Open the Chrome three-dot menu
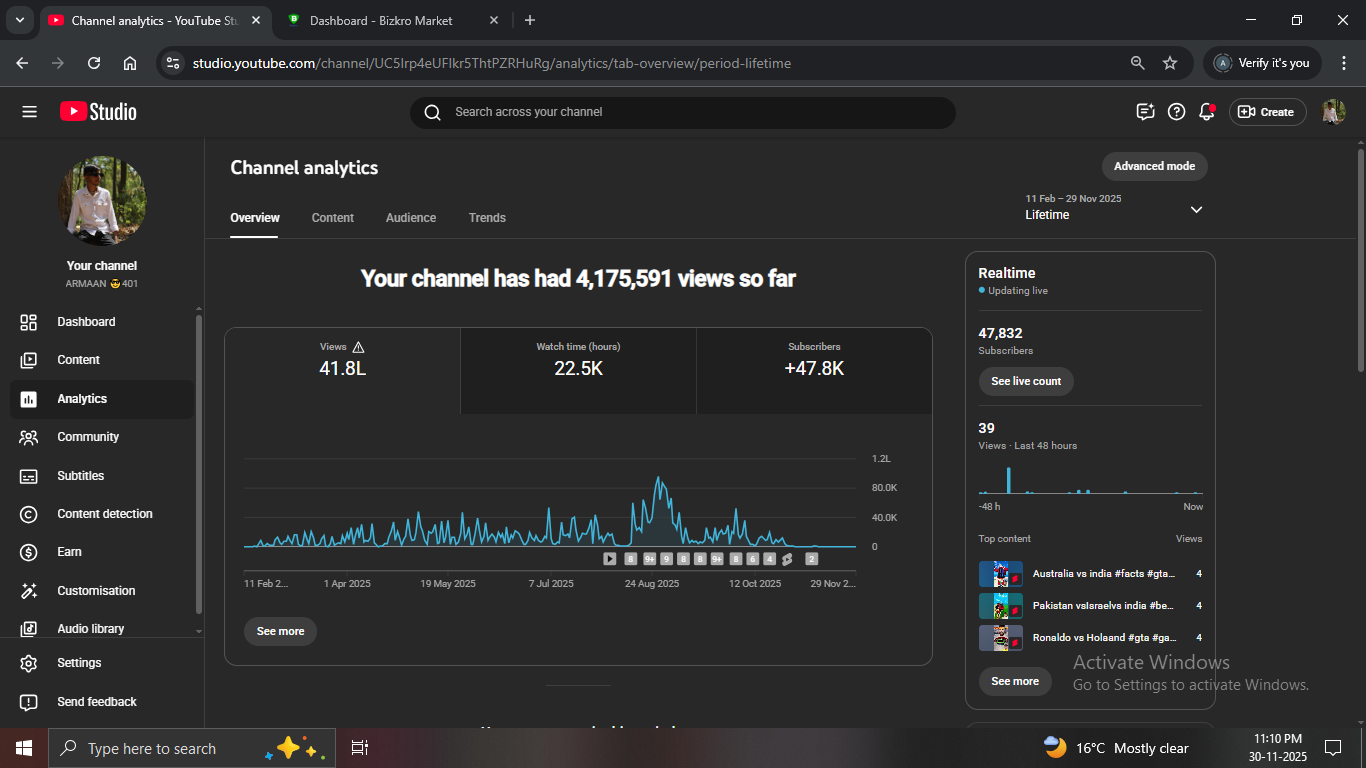Viewport: 1366px width, 768px height. [1343, 63]
